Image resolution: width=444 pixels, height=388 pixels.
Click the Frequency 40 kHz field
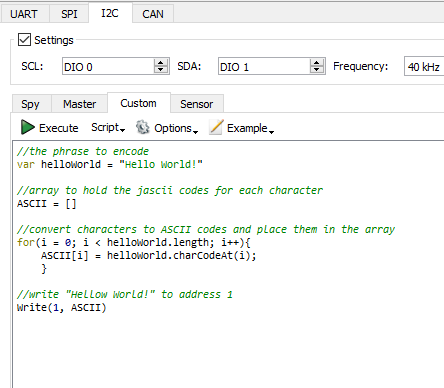click(x=424, y=67)
